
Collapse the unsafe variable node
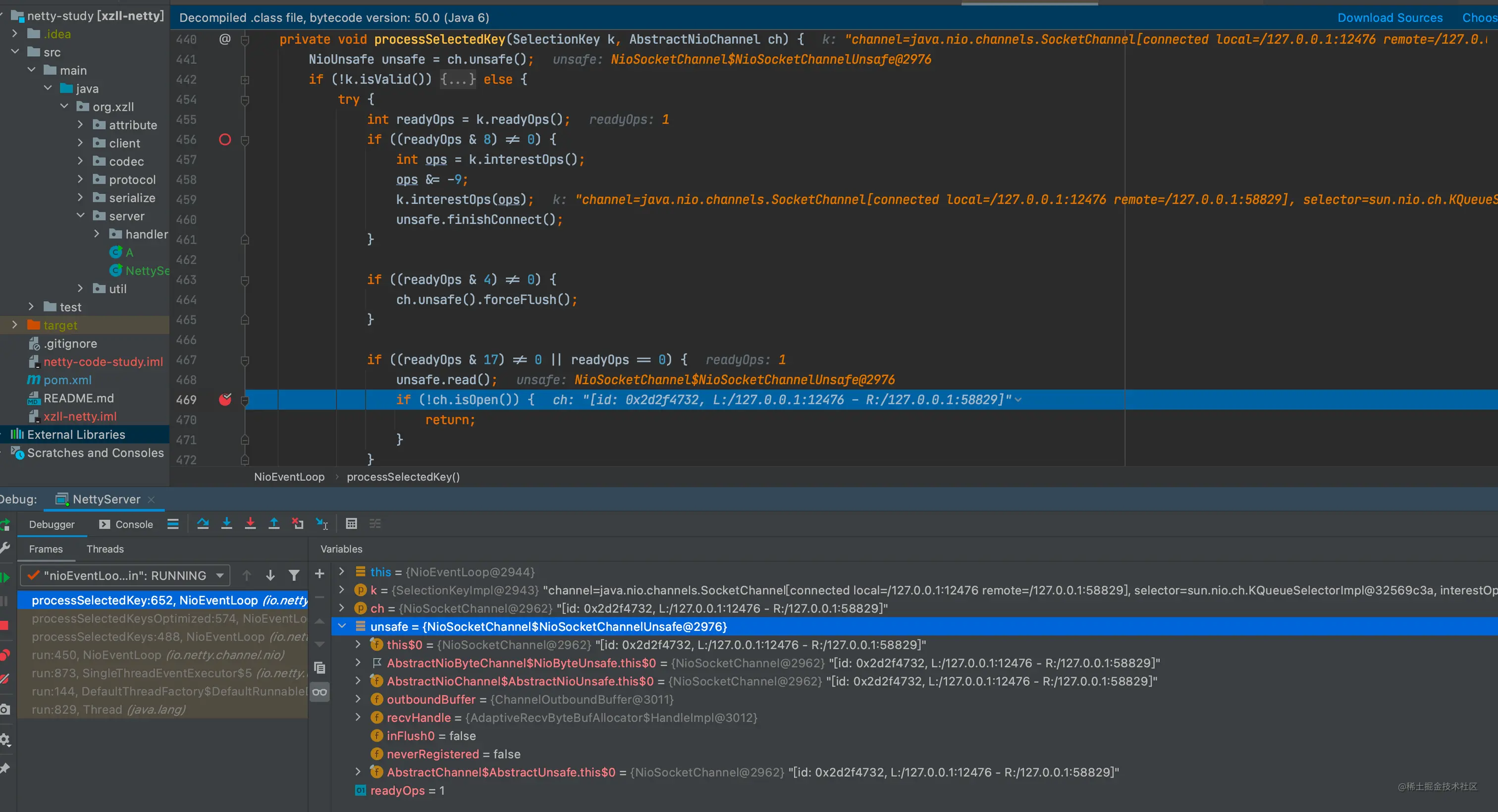[342, 626]
